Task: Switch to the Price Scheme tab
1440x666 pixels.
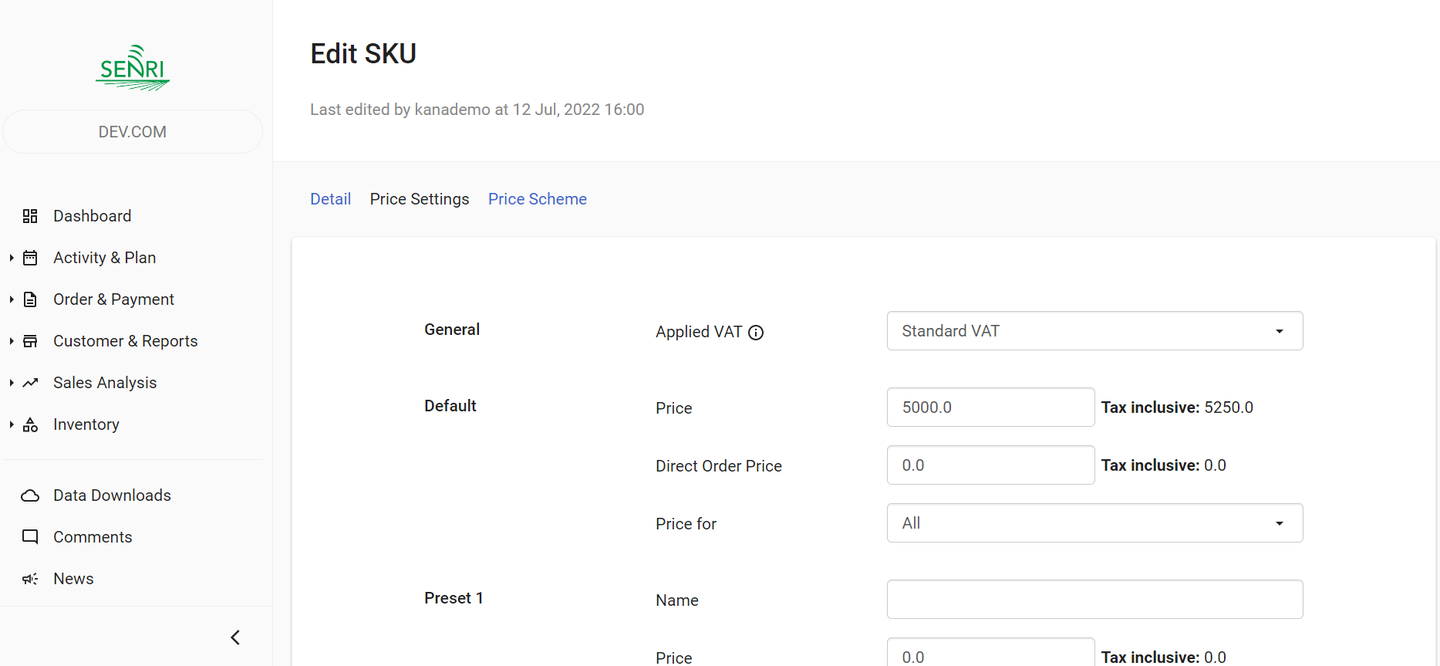Action: (x=537, y=199)
